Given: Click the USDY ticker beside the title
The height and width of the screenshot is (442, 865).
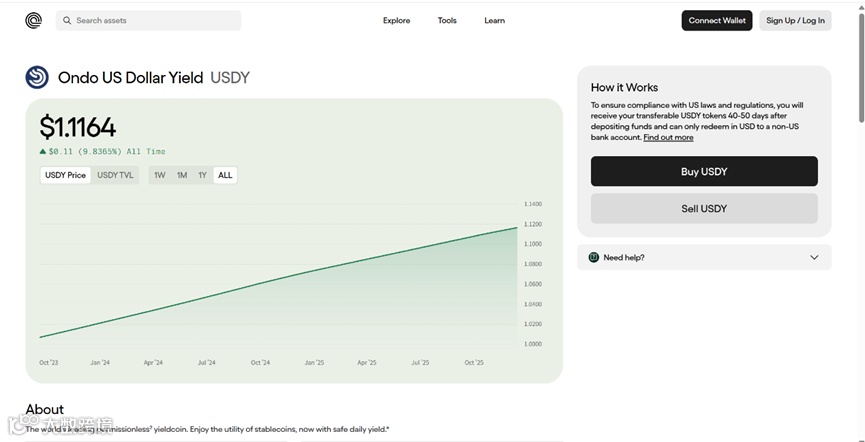Looking at the screenshot, I should (x=230, y=78).
